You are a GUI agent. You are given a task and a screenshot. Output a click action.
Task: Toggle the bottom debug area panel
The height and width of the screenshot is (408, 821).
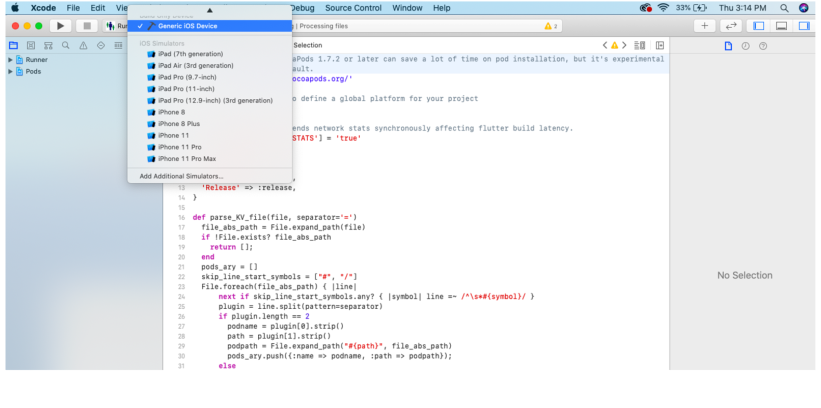pos(782,25)
